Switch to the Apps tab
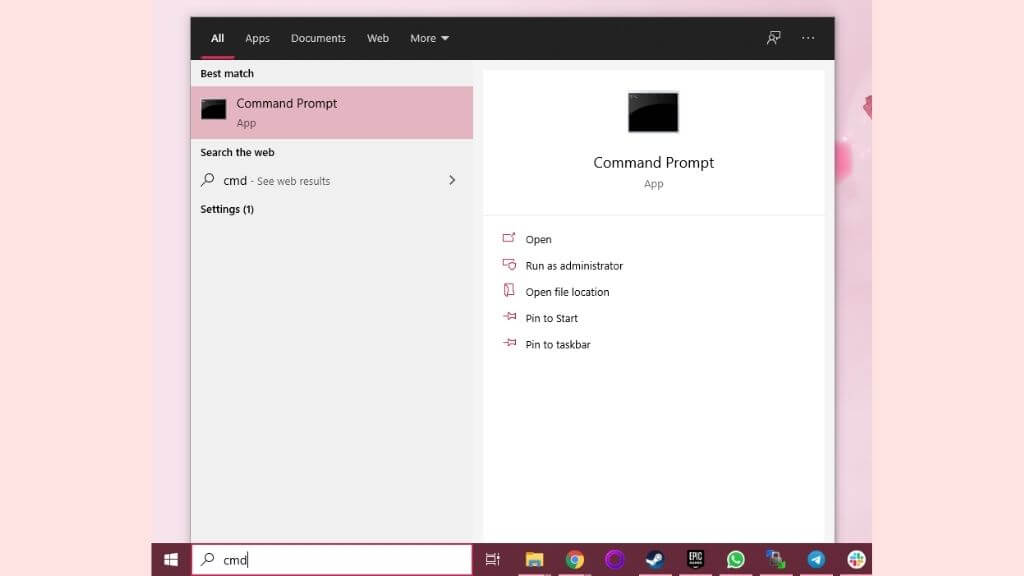 click(x=257, y=38)
